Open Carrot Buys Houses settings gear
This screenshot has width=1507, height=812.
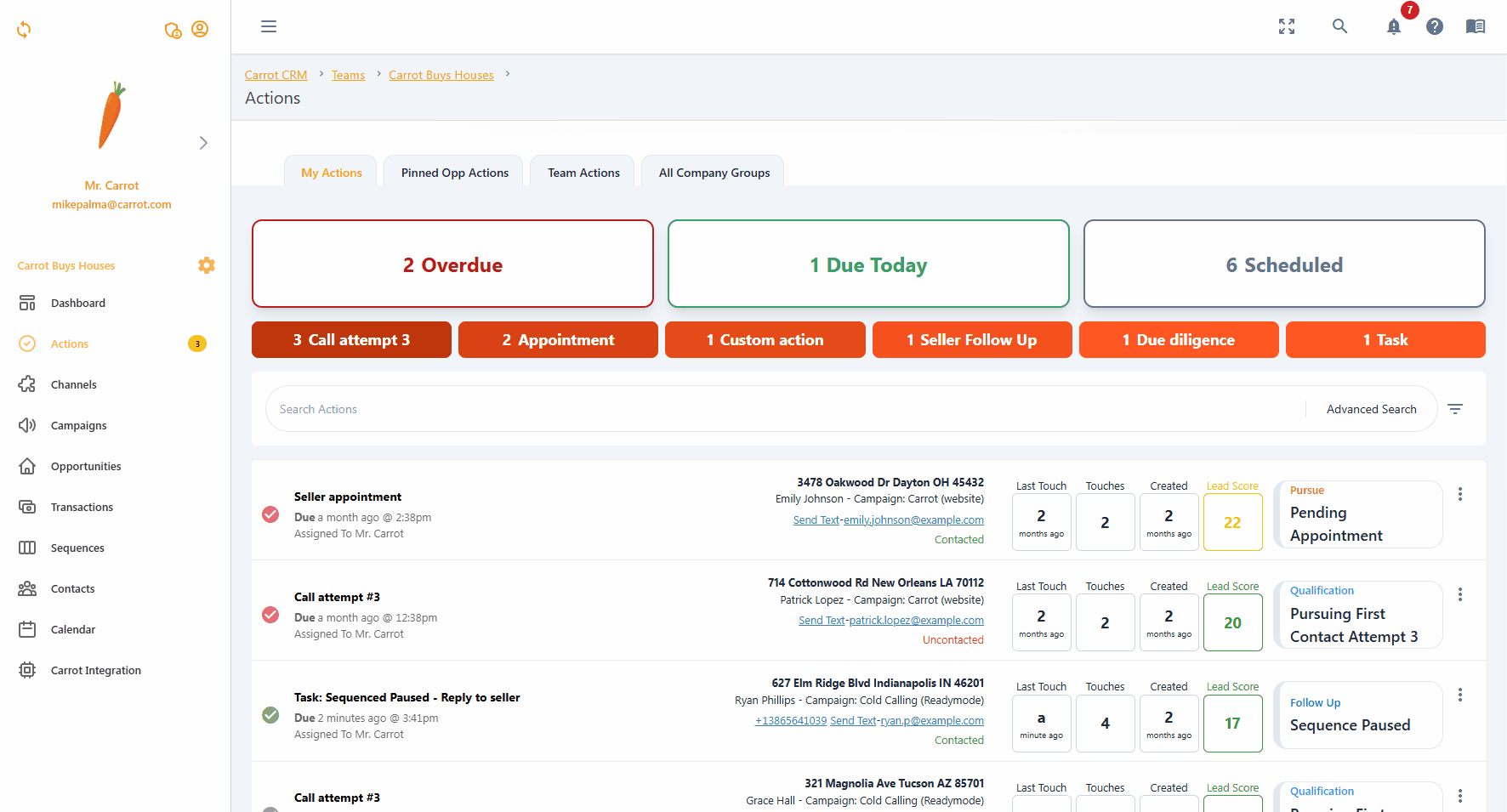[207, 265]
